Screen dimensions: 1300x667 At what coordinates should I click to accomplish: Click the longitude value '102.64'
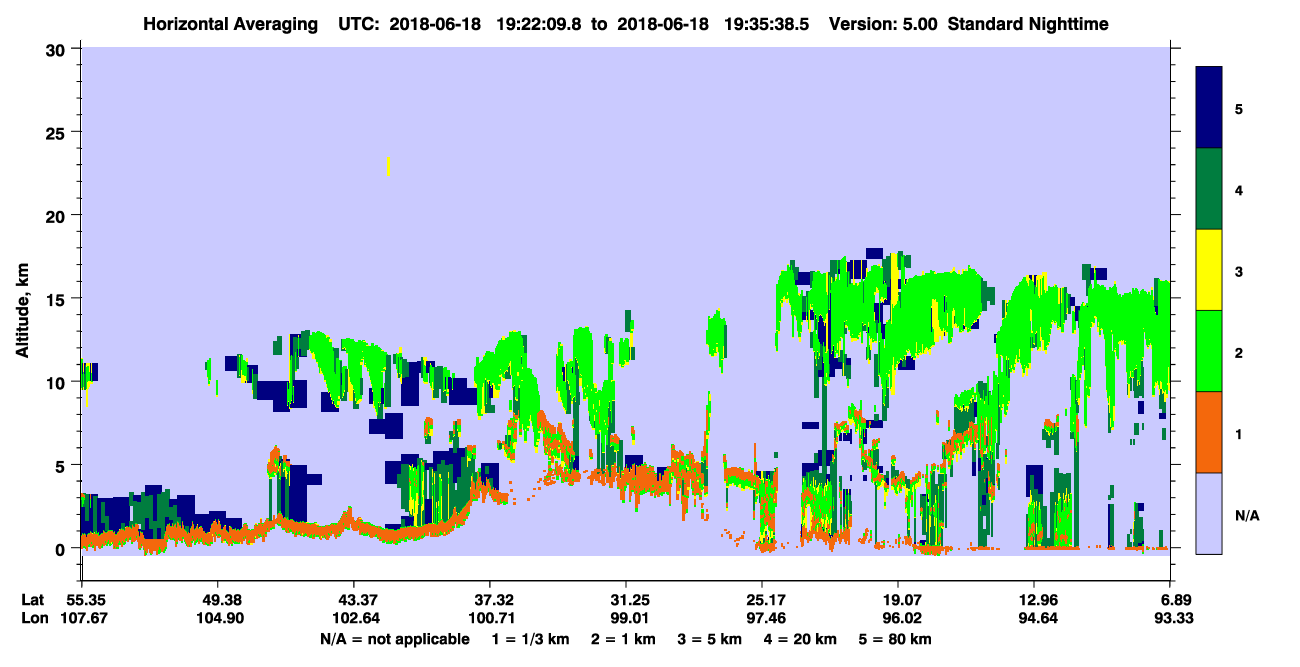pos(354,618)
